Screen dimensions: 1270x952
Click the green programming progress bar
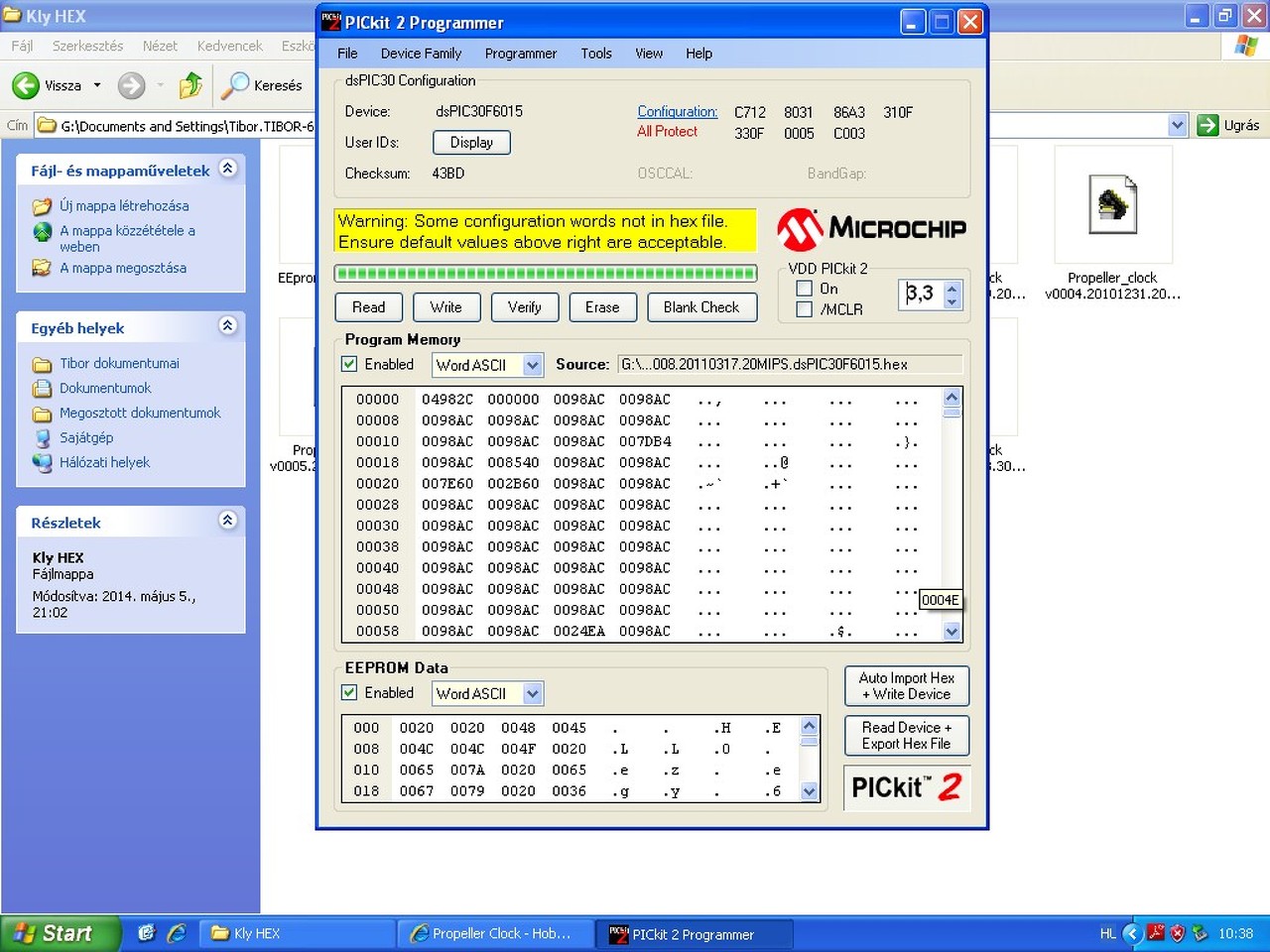pos(546,274)
